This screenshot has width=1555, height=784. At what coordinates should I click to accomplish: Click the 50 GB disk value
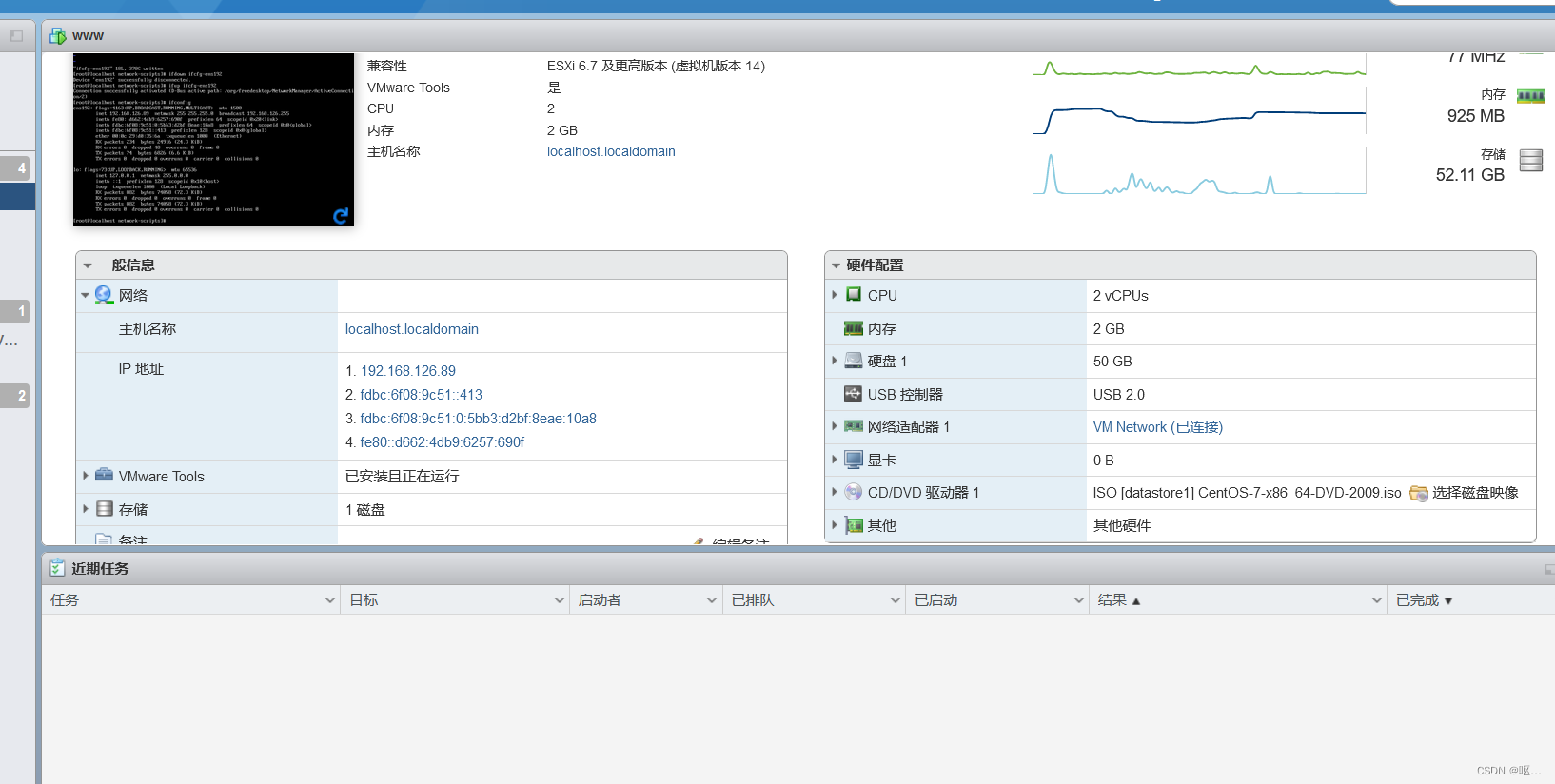pyautogui.click(x=1112, y=362)
